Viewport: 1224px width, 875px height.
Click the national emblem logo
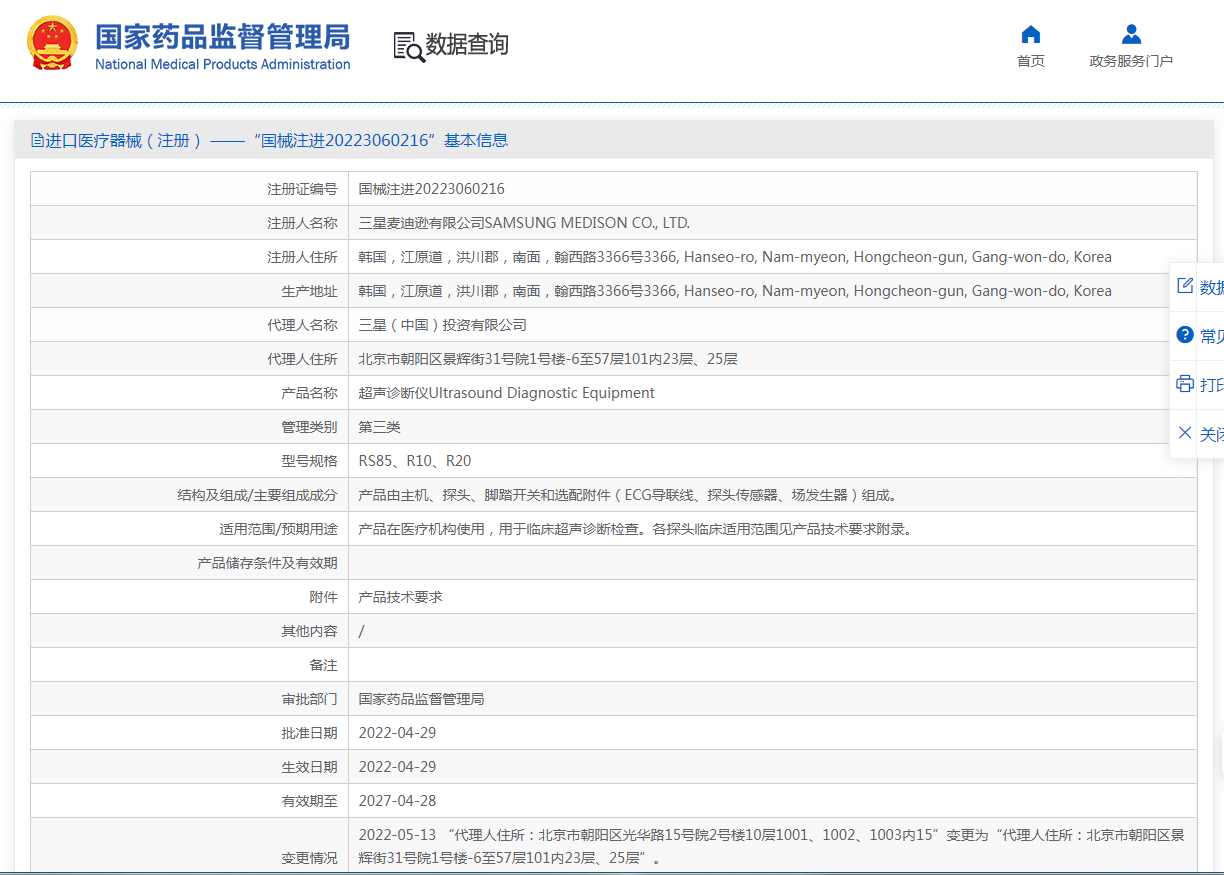(51, 43)
